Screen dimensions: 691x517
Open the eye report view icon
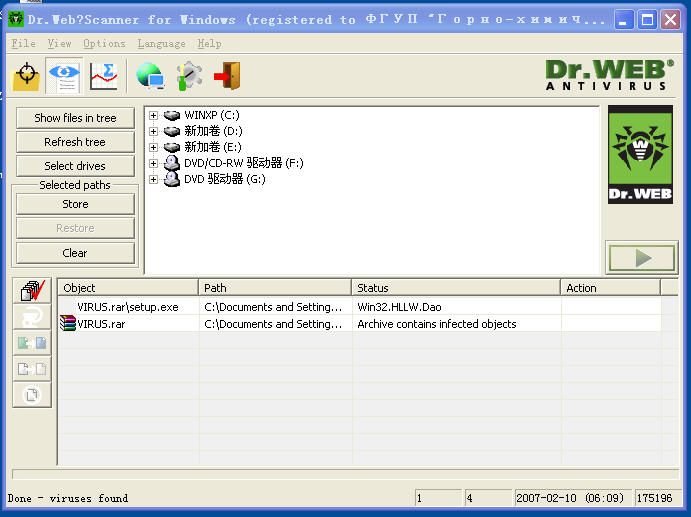point(64,76)
